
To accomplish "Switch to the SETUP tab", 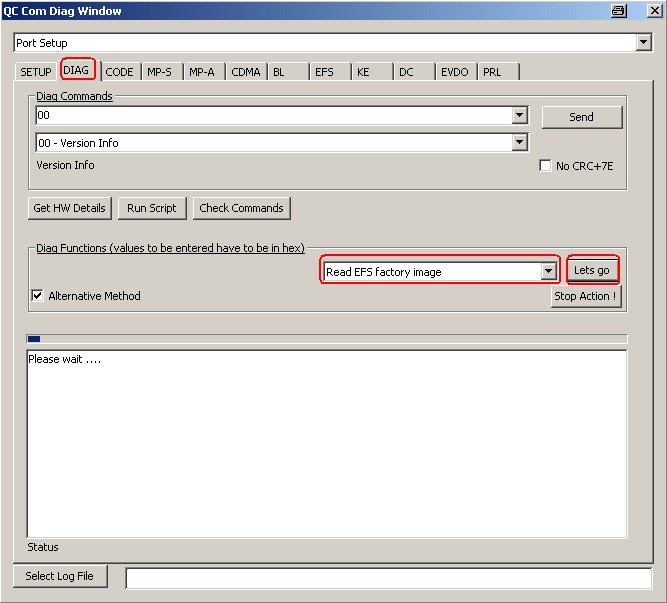I will coord(36,72).
